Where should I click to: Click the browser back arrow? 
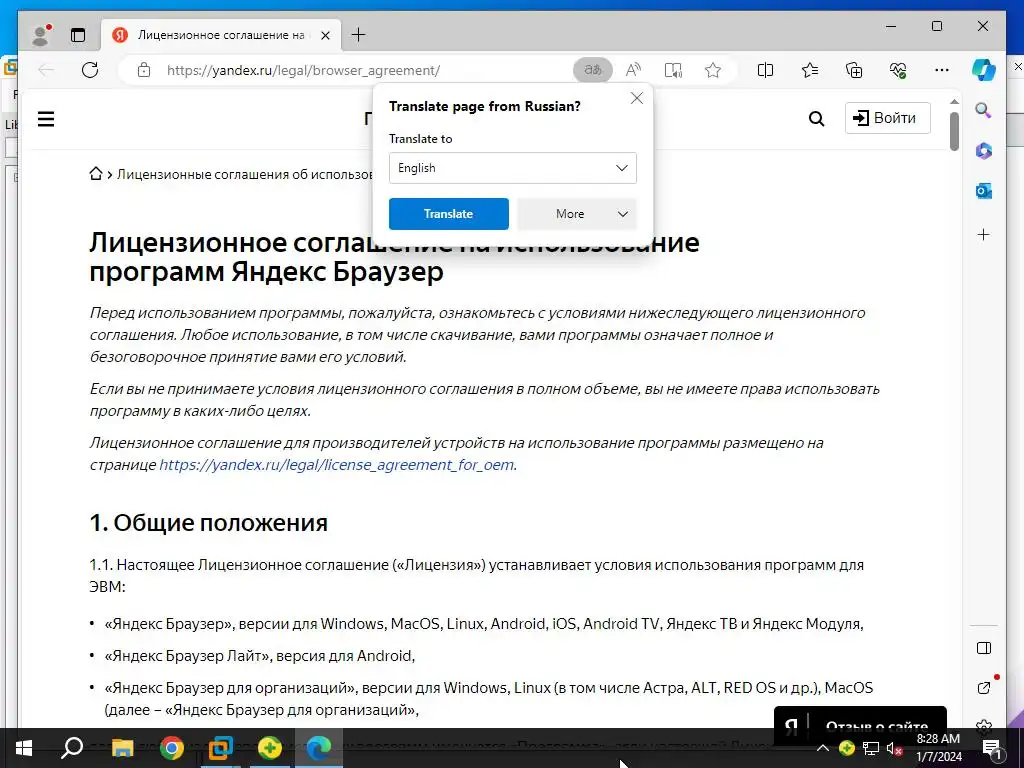46,70
